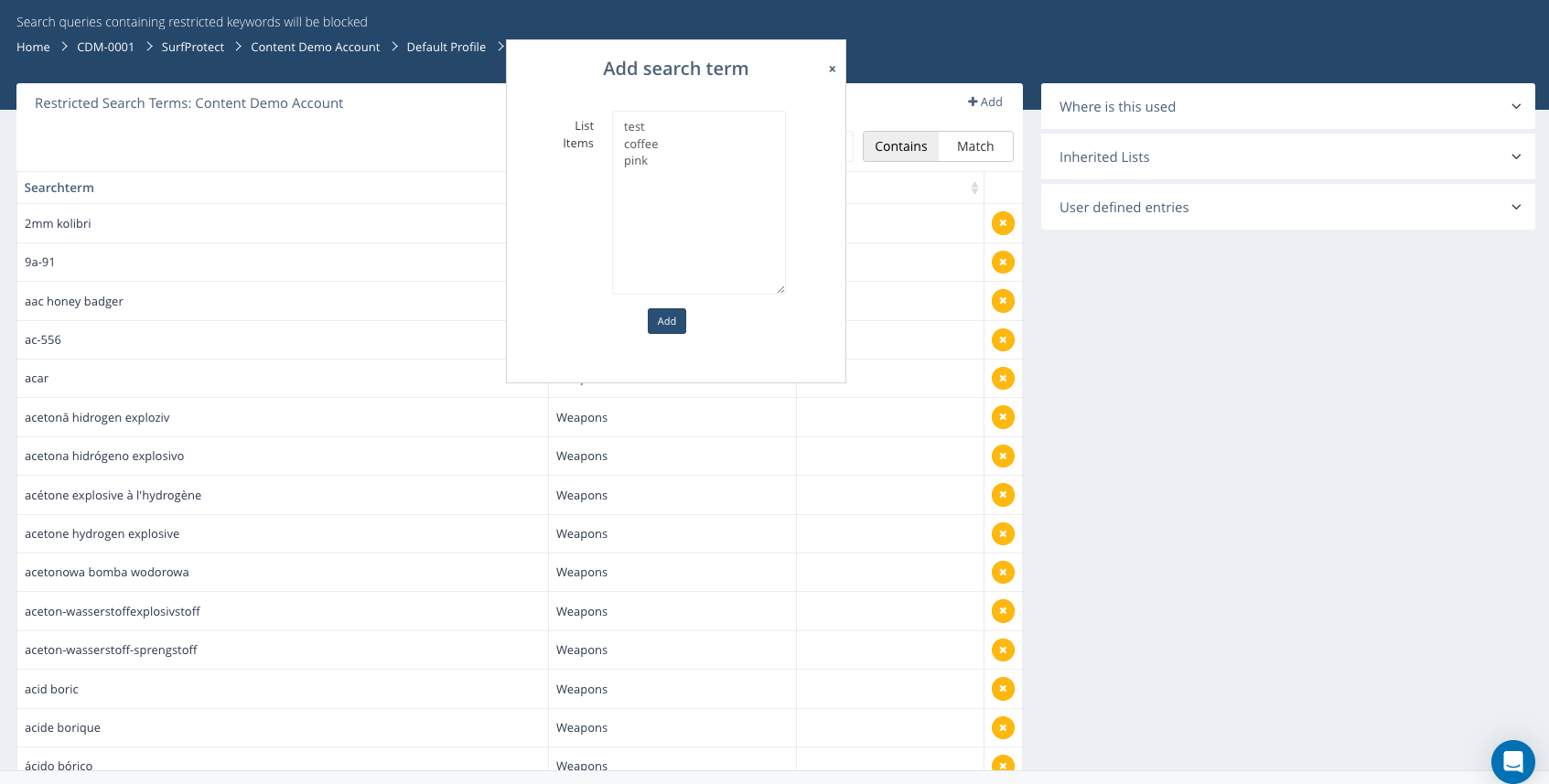Click inside the List Items text area
The image size is (1549, 784).
(698, 220)
